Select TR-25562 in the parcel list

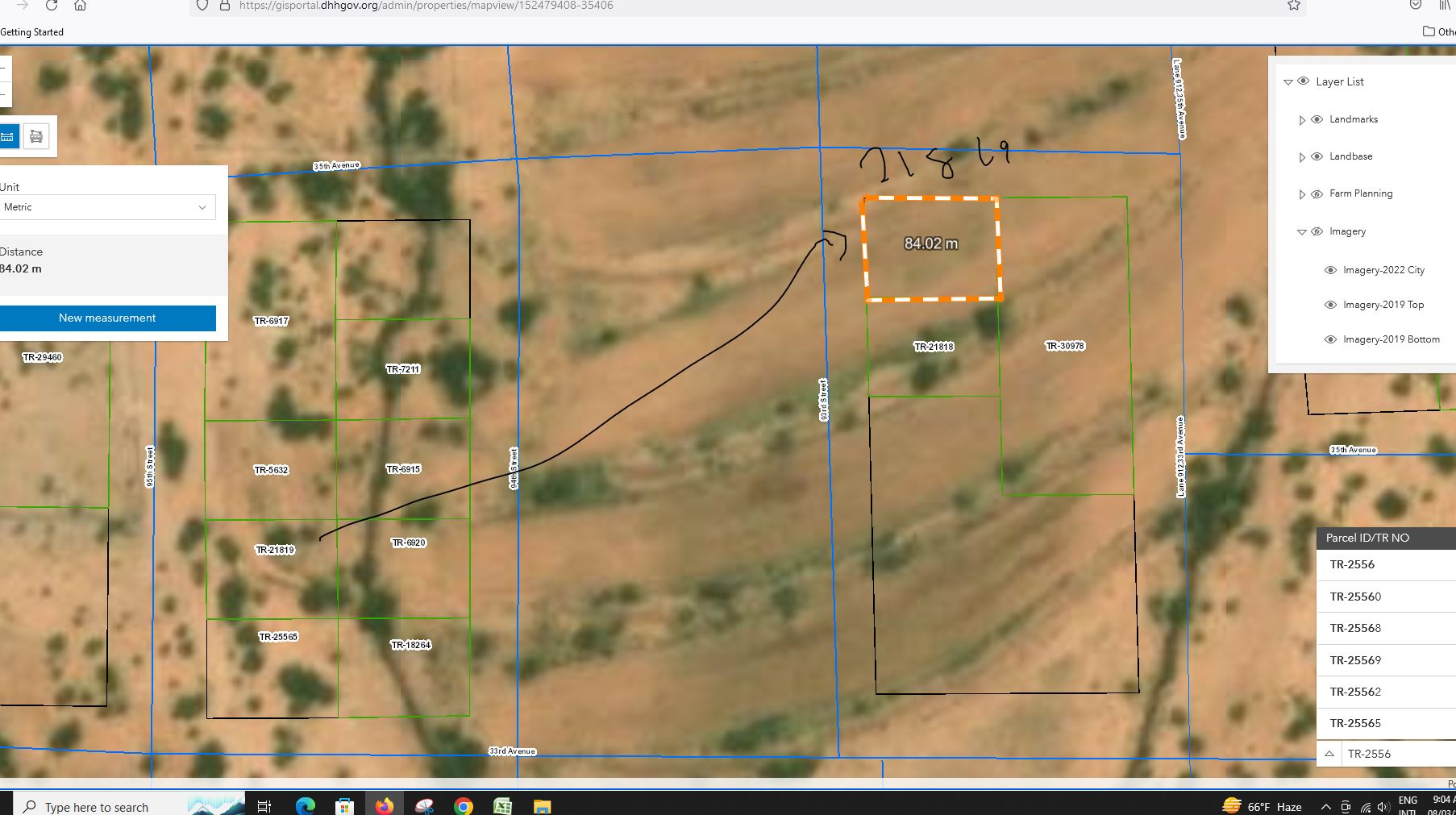pyautogui.click(x=1386, y=692)
